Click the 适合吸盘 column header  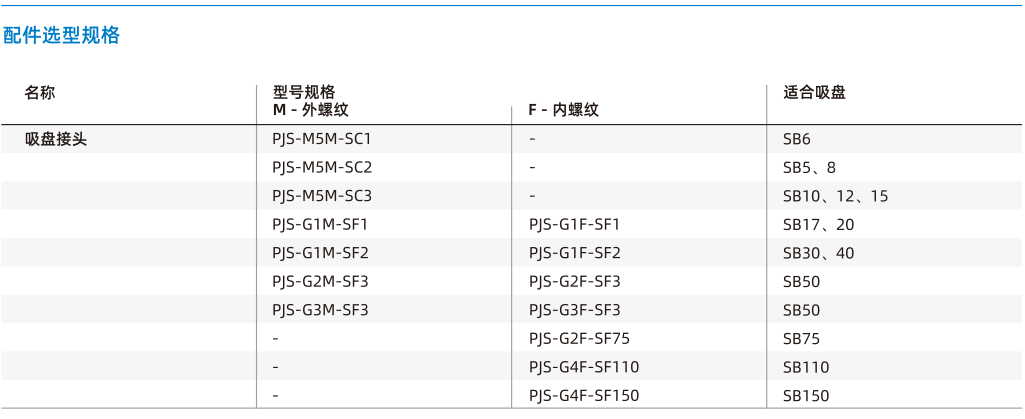point(815,93)
